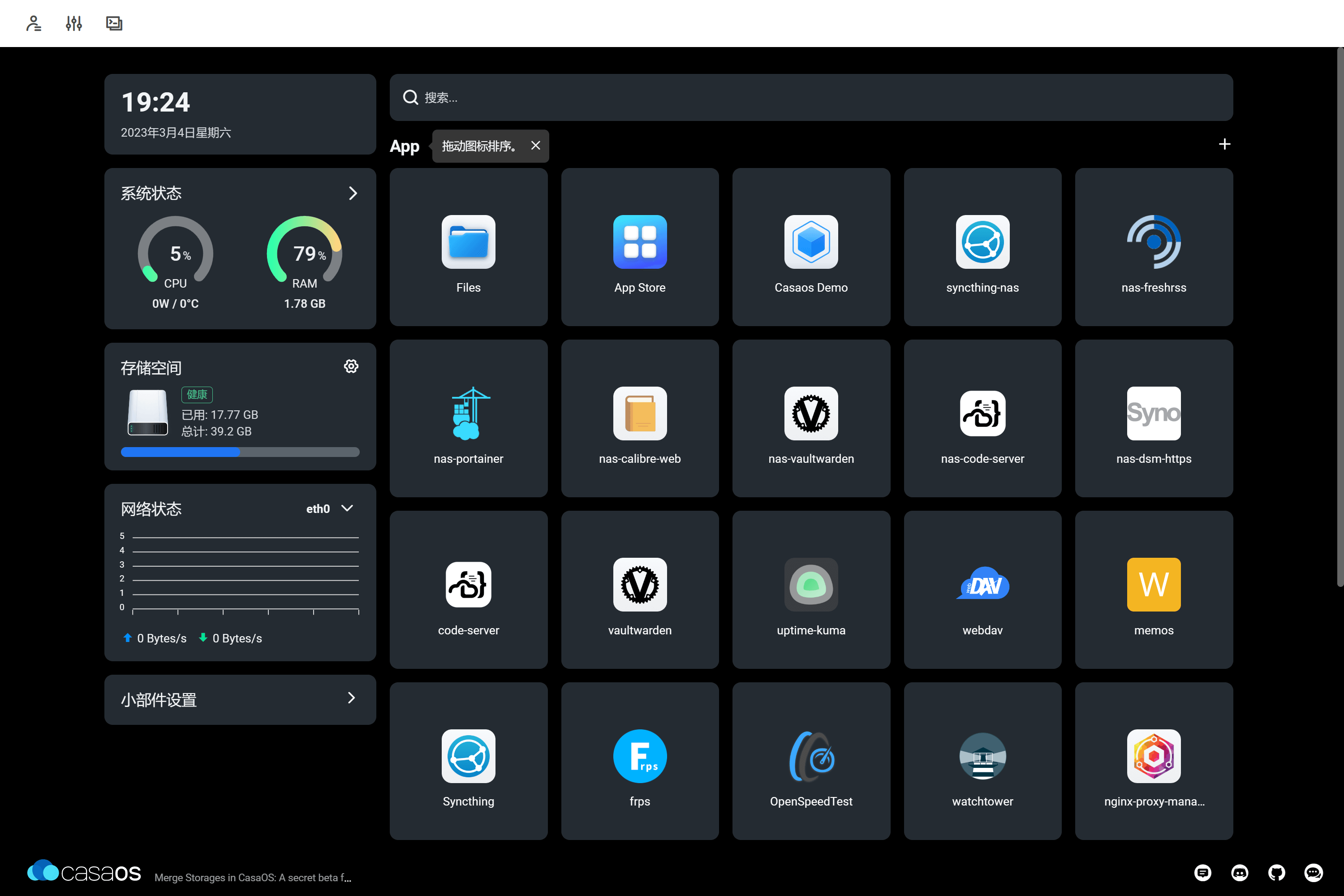Dismiss the 拖动图标排序 tooltip
1344x896 pixels.
click(535, 146)
